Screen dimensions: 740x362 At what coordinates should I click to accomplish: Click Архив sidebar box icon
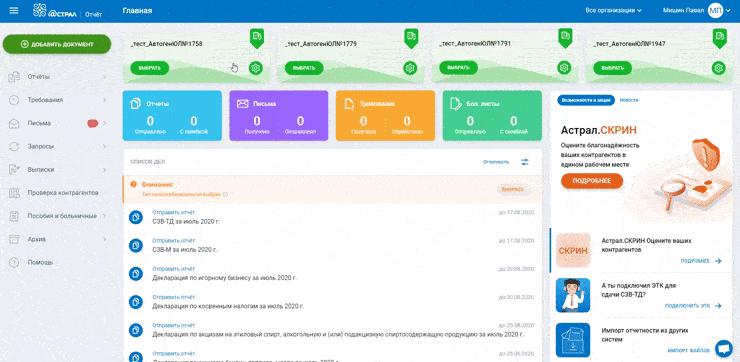(14, 239)
